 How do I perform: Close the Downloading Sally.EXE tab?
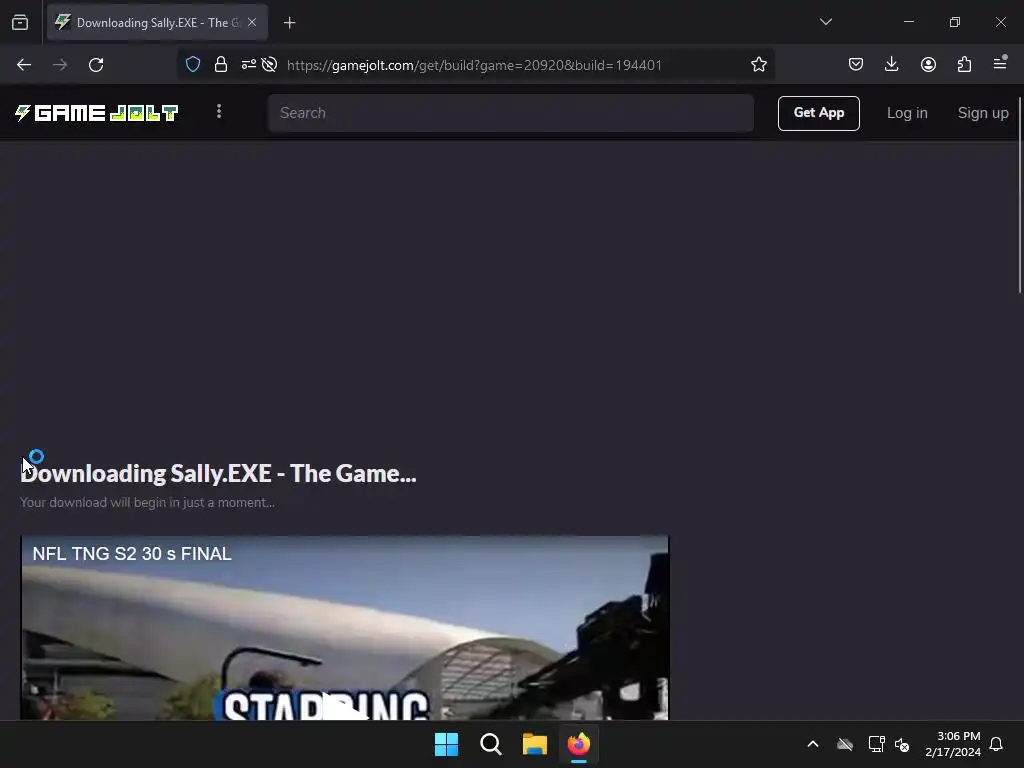pos(252,22)
